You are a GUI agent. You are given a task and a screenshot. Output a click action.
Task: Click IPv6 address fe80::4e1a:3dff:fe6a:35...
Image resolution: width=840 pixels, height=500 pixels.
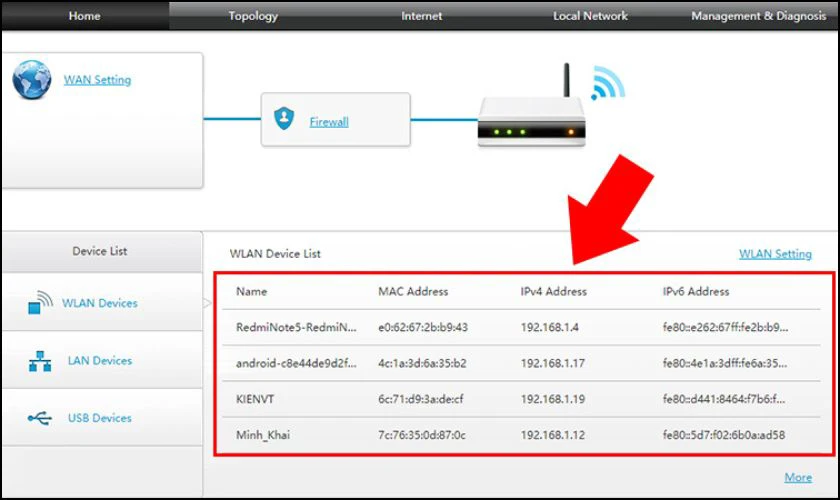click(x=725, y=363)
